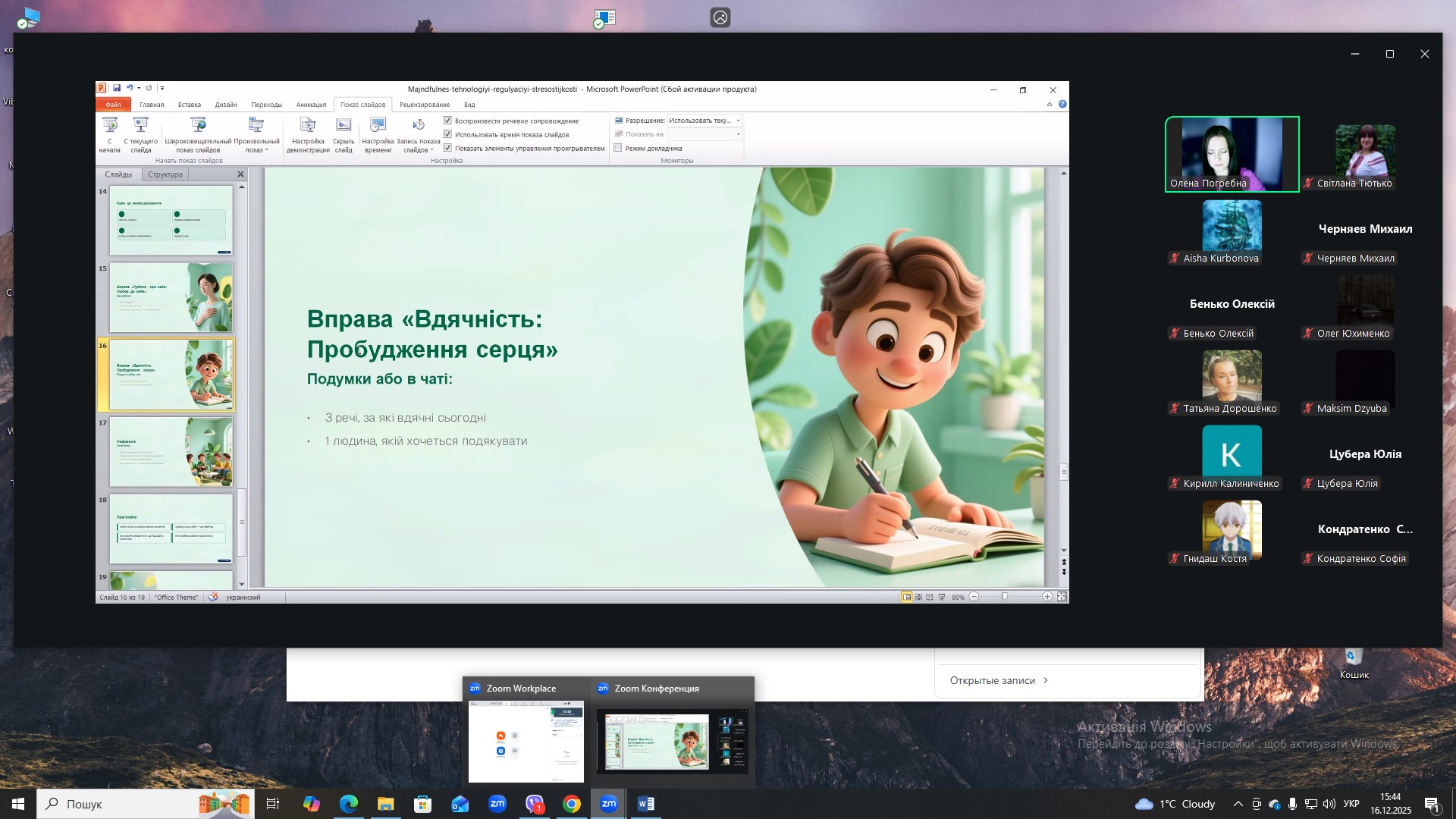
Task: Expand the 'Разрешение' resolution dropdown
Action: click(738, 121)
